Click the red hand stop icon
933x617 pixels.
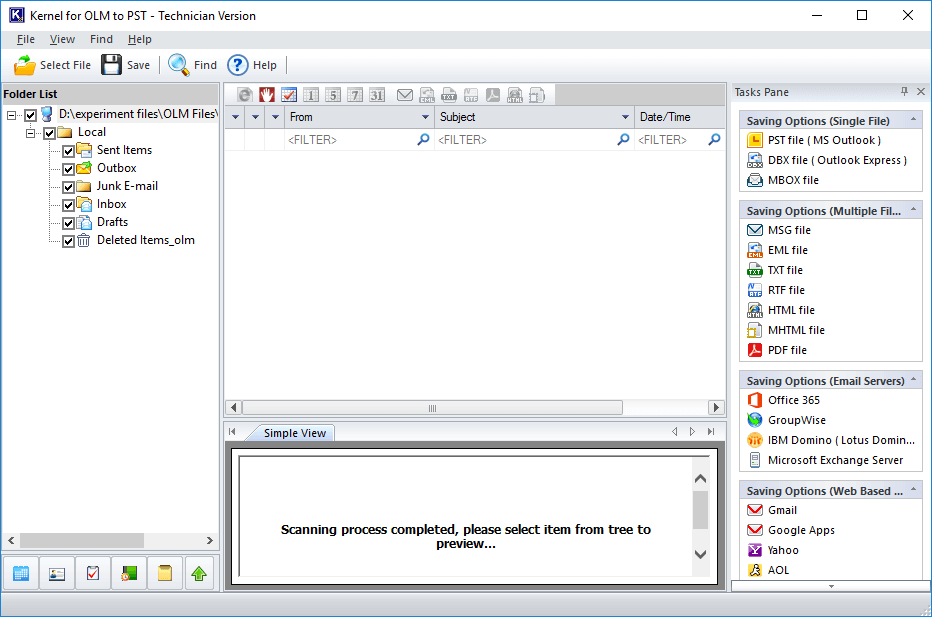tap(267, 95)
